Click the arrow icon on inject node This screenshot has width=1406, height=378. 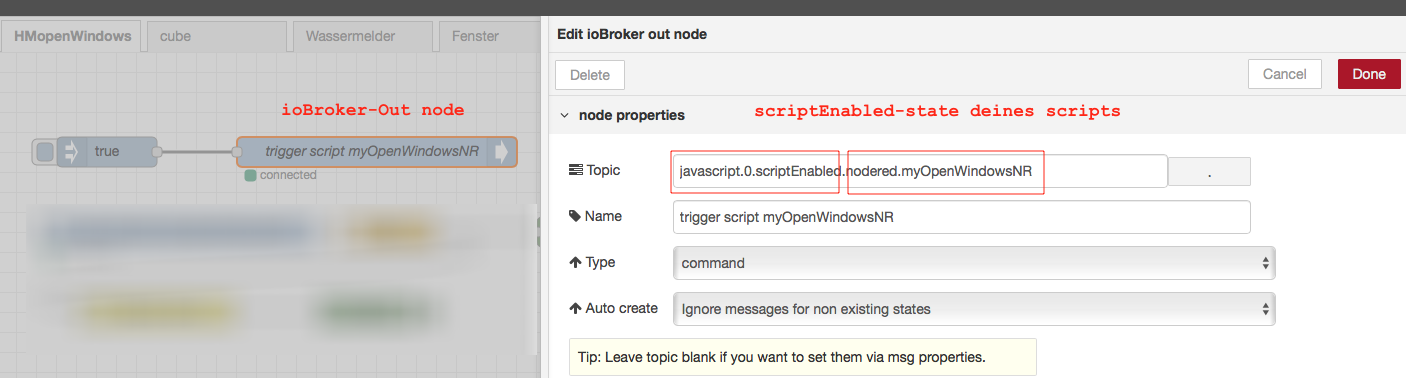72,152
